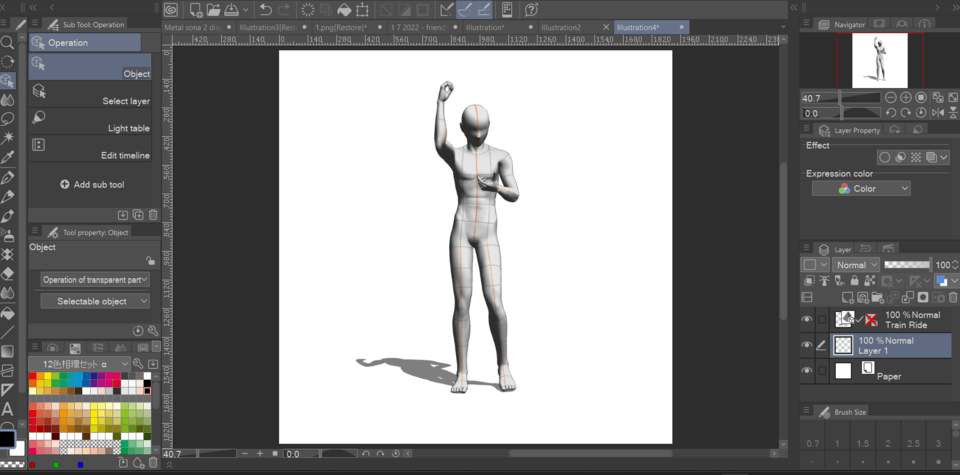Select the Airbrush spray tool
The width and height of the screenshot is (960, 475).
[x=7, y=235]
